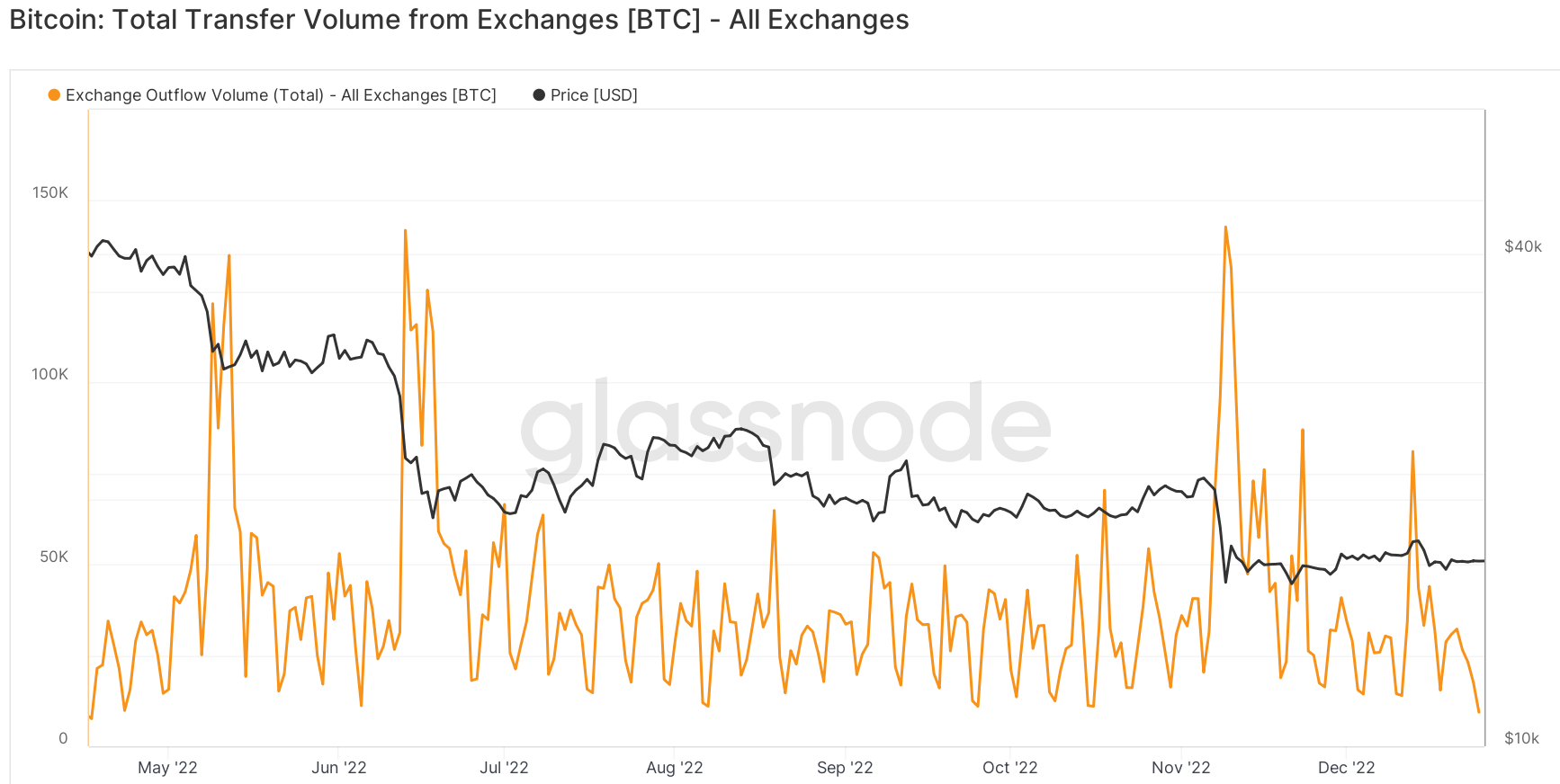Image resolution: width=1560 pixels, height=784 pixels.
Task: Select the May '22 x-axis label
Action: click(x=167, y=768)
